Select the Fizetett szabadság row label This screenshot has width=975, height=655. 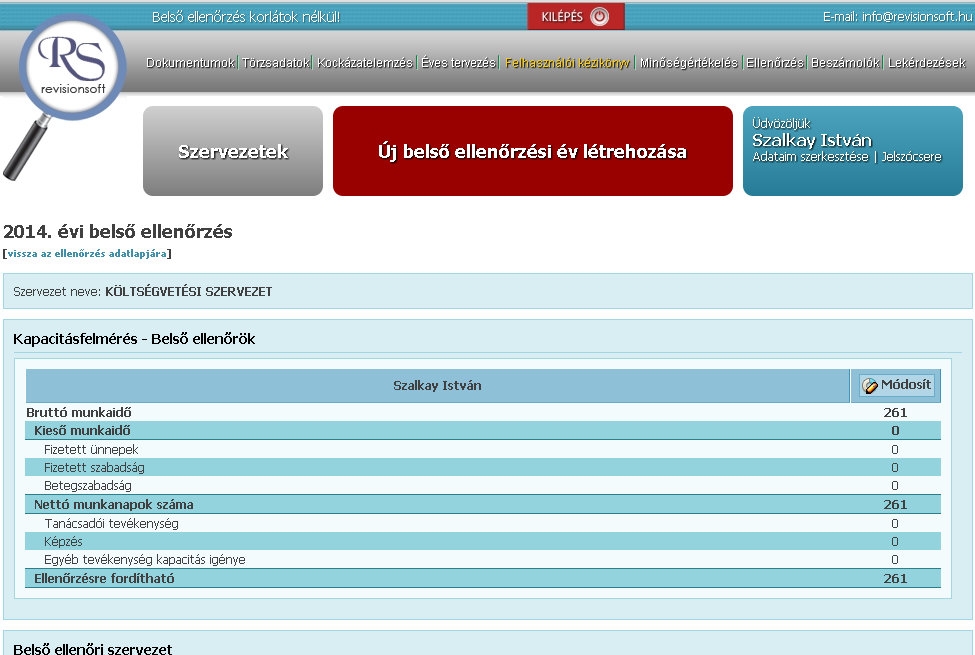(x=95, y=468)
